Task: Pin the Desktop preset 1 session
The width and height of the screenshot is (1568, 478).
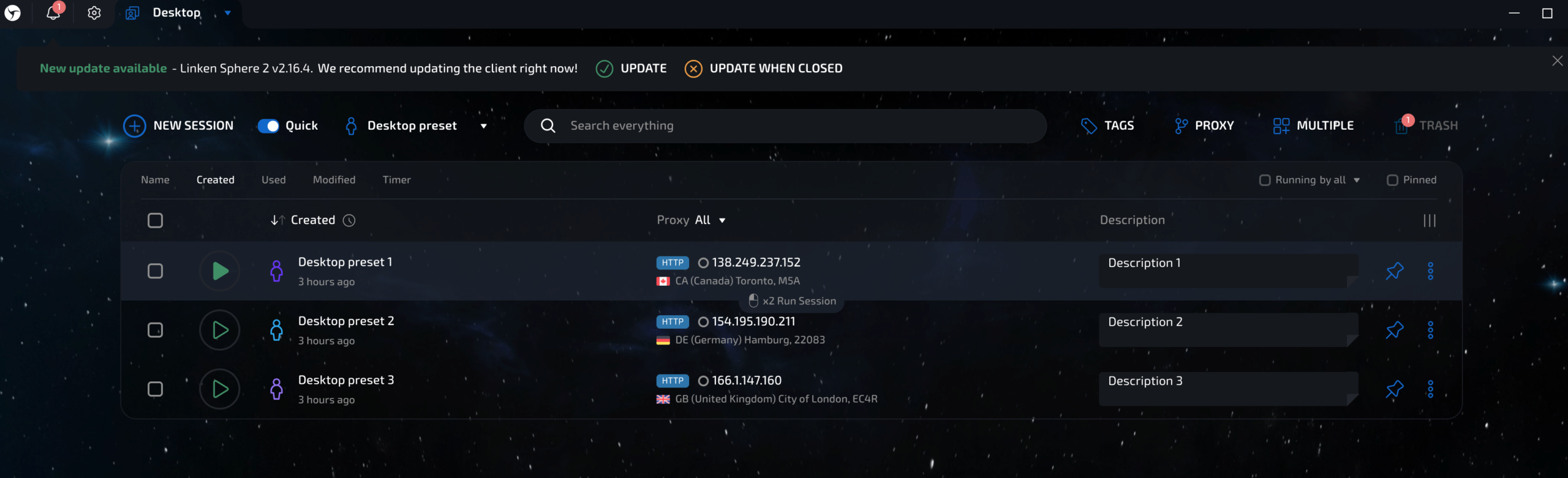Action: pyautogui.click(x=1394, y=271)
